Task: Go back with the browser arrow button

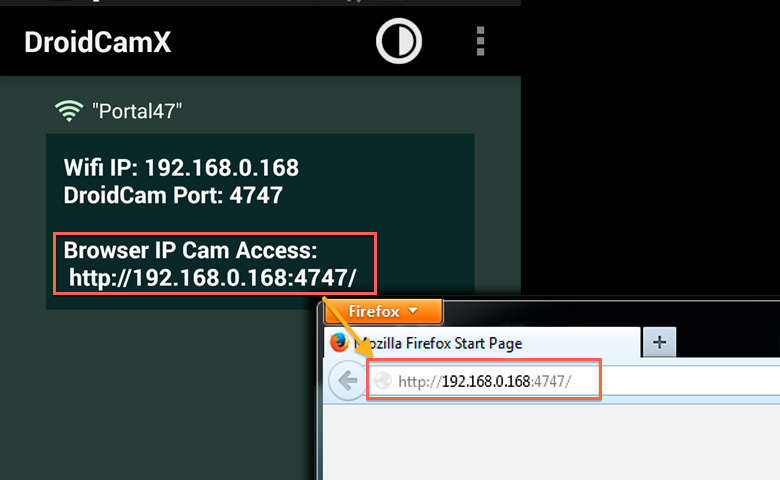Action: tap(347, 381)
